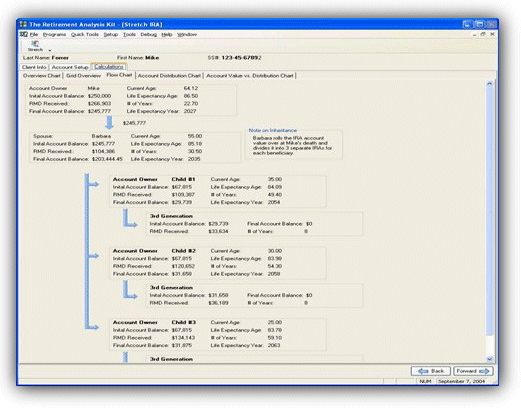This screenshot has height=408, width=521.
Task: Click the document icon beside File menu
Action: [x=24, y=34]
